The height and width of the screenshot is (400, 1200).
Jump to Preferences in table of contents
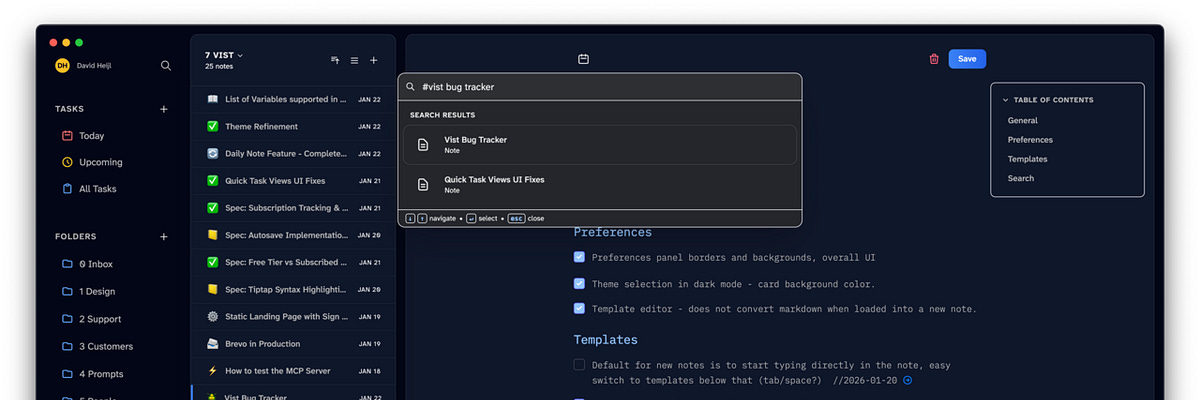[1030, 140]
